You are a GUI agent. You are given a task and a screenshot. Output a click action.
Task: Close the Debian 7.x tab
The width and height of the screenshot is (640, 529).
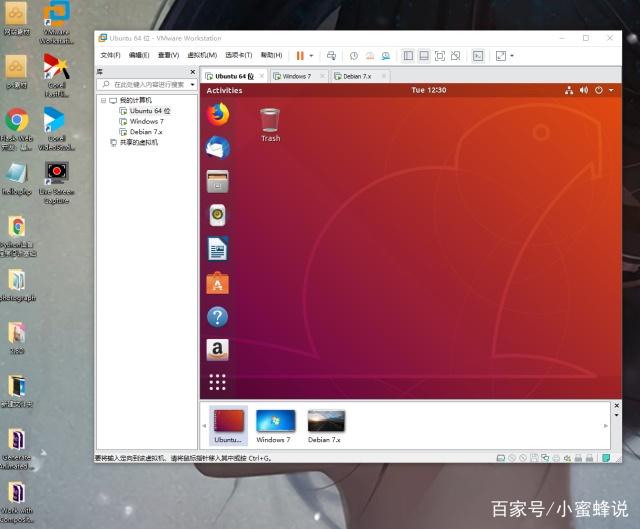384,76
